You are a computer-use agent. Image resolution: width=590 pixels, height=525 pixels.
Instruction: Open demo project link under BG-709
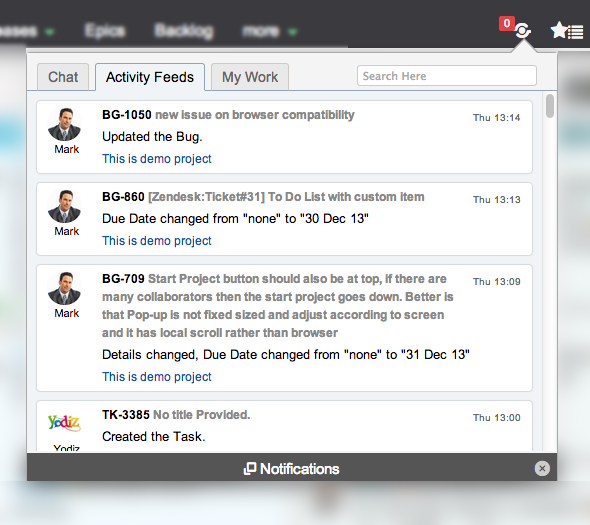(x=157, y=377)
